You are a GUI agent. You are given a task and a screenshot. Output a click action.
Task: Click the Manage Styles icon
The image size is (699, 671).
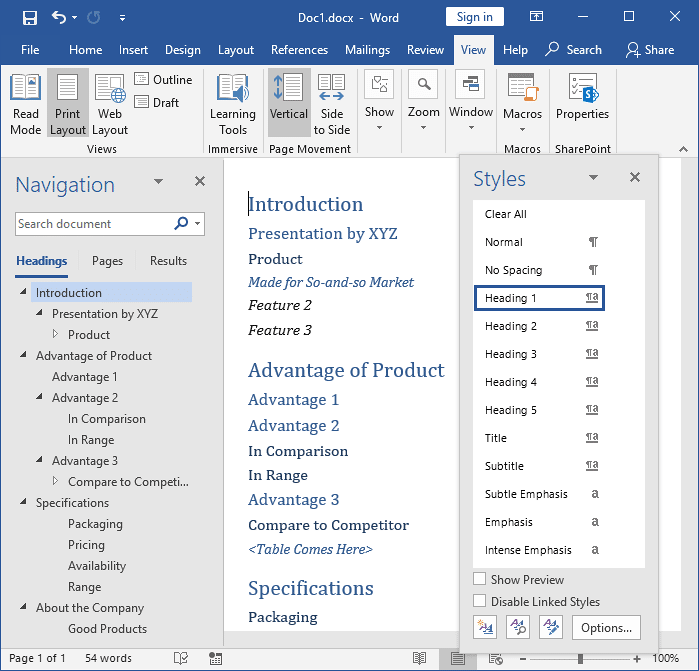[x=550, y=628]
